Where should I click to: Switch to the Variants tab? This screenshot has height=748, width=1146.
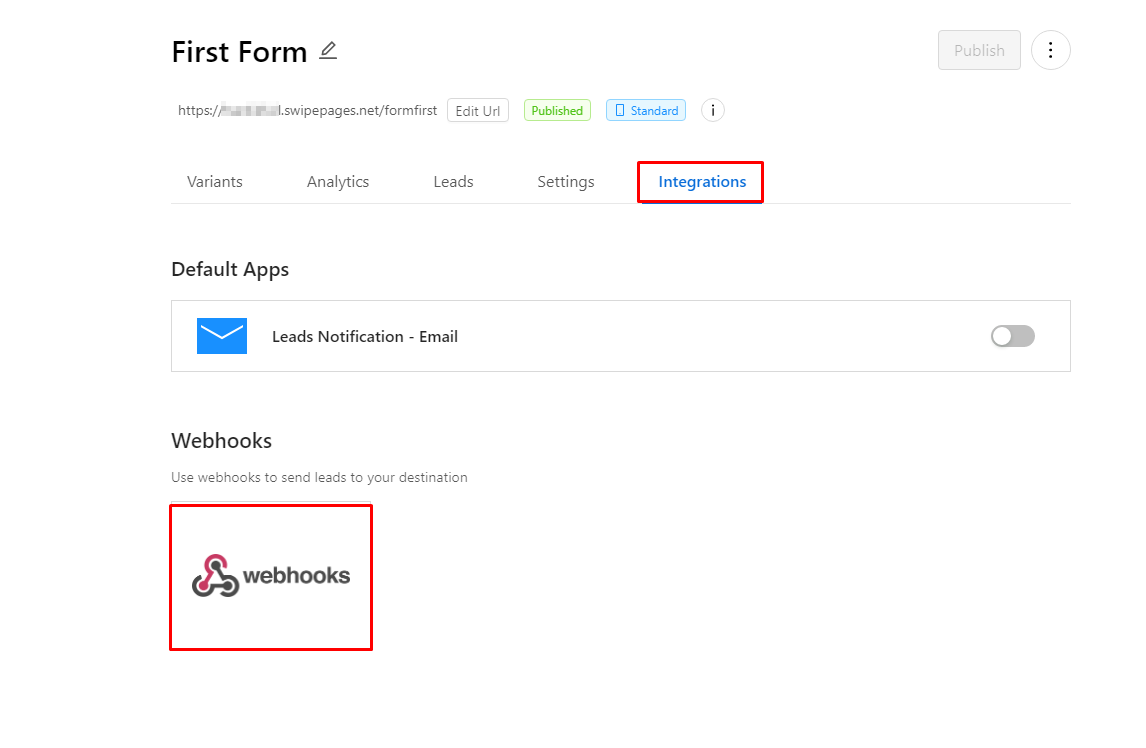coord(214,181)
